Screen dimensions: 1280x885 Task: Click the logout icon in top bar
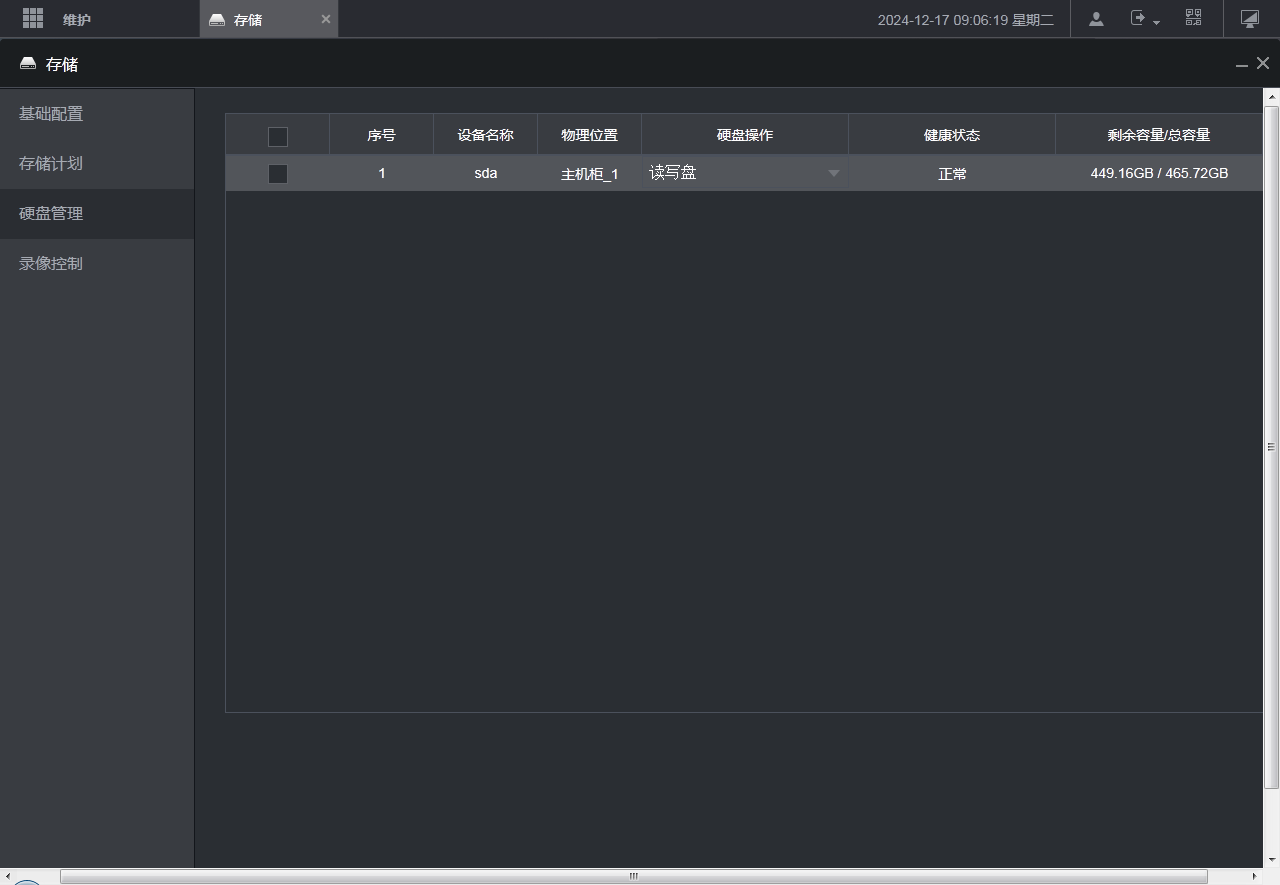click(1138, 18)
